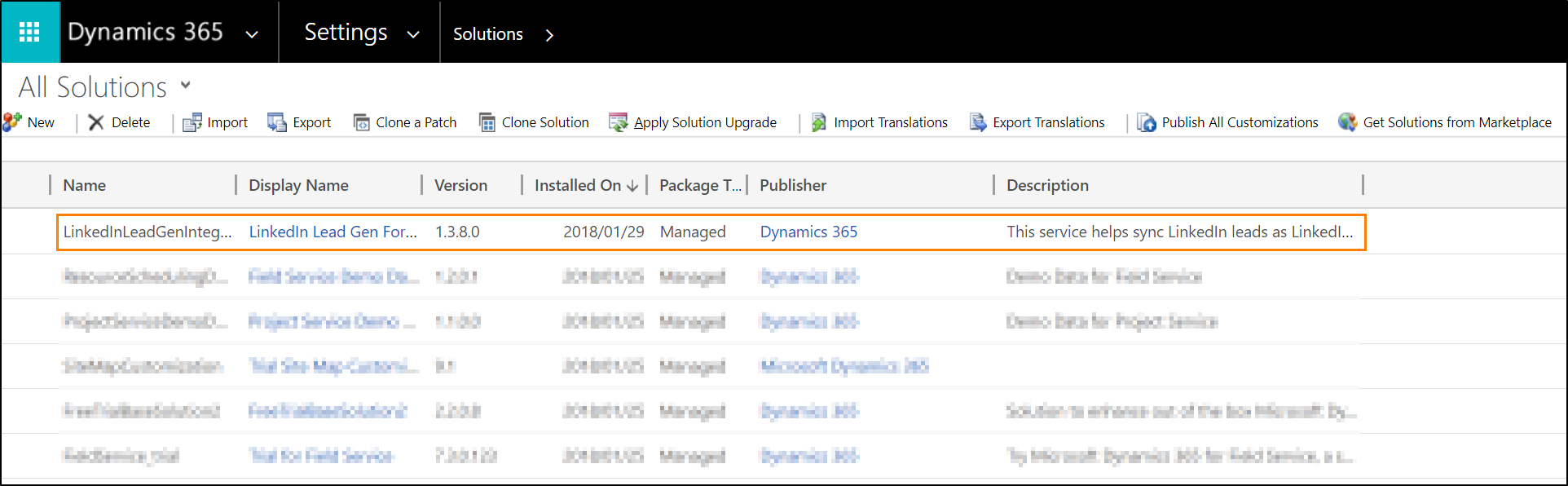Click the Import button label
The height and width of the screenshot is (486, 1568).
227,122
